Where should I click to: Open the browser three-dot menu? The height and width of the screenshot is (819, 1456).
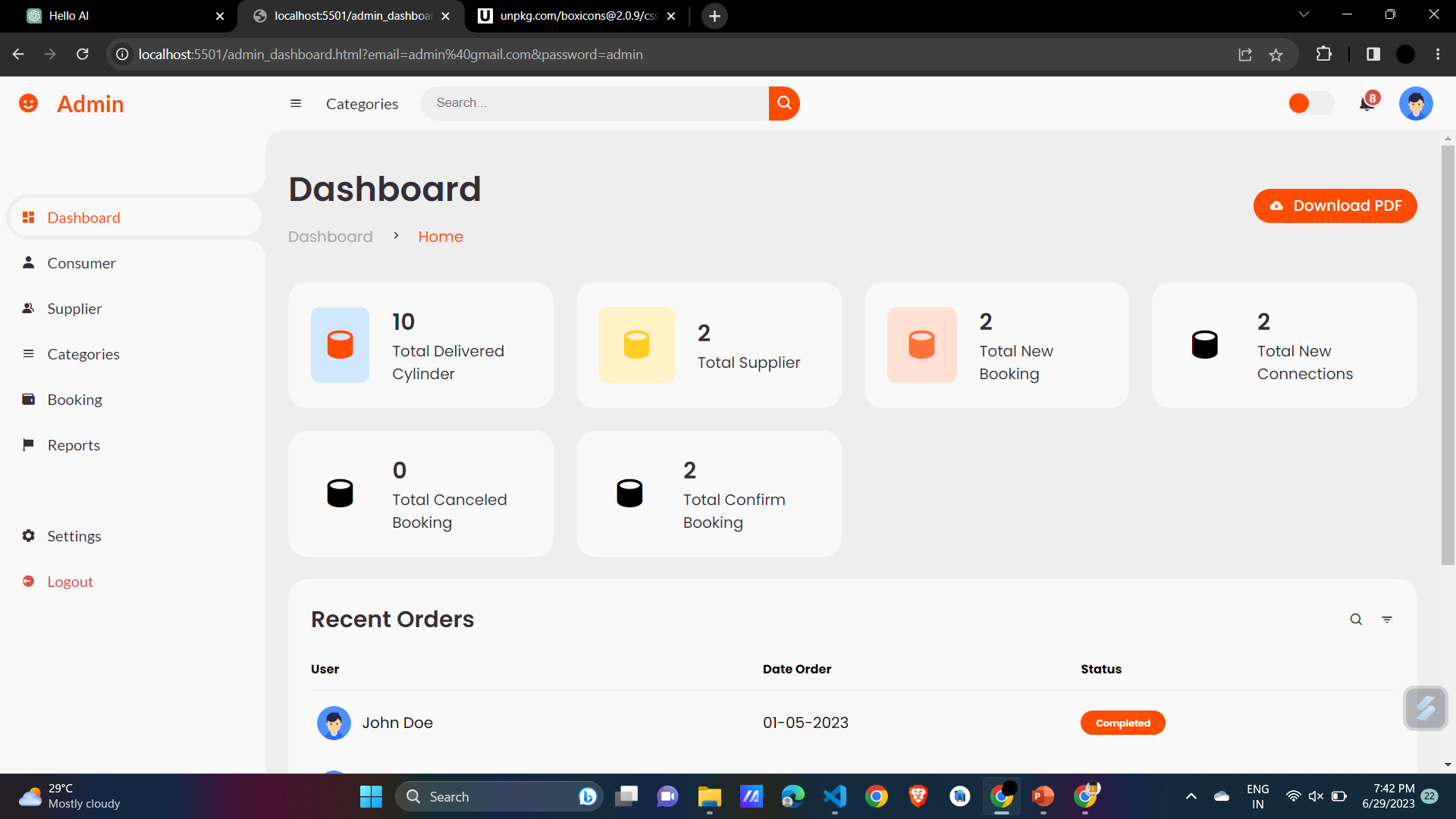click(1438, 54)
